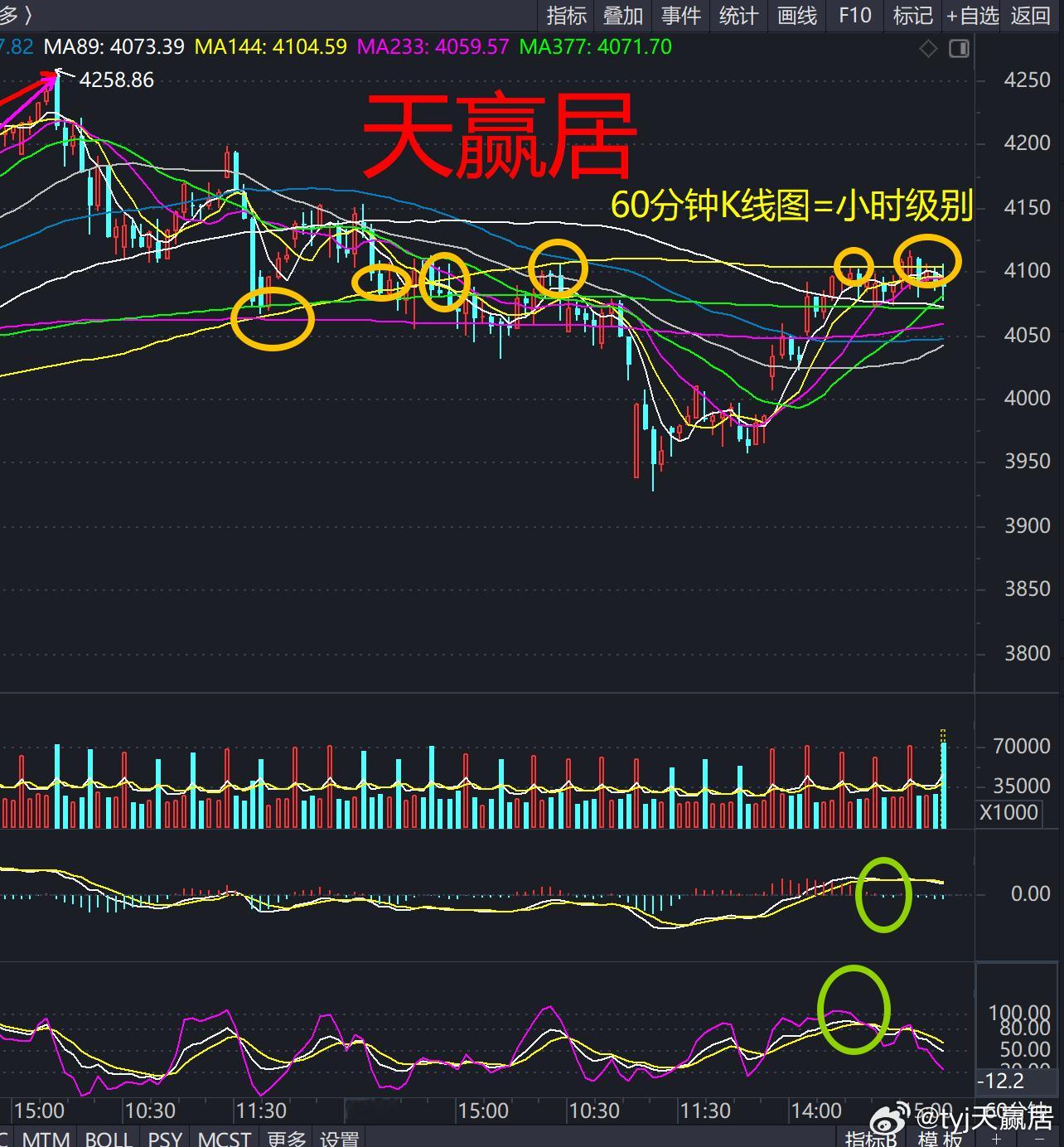Click the 50.00 oscillator axis label
The image size is (1064, 1147).
click(1024, 1049)
